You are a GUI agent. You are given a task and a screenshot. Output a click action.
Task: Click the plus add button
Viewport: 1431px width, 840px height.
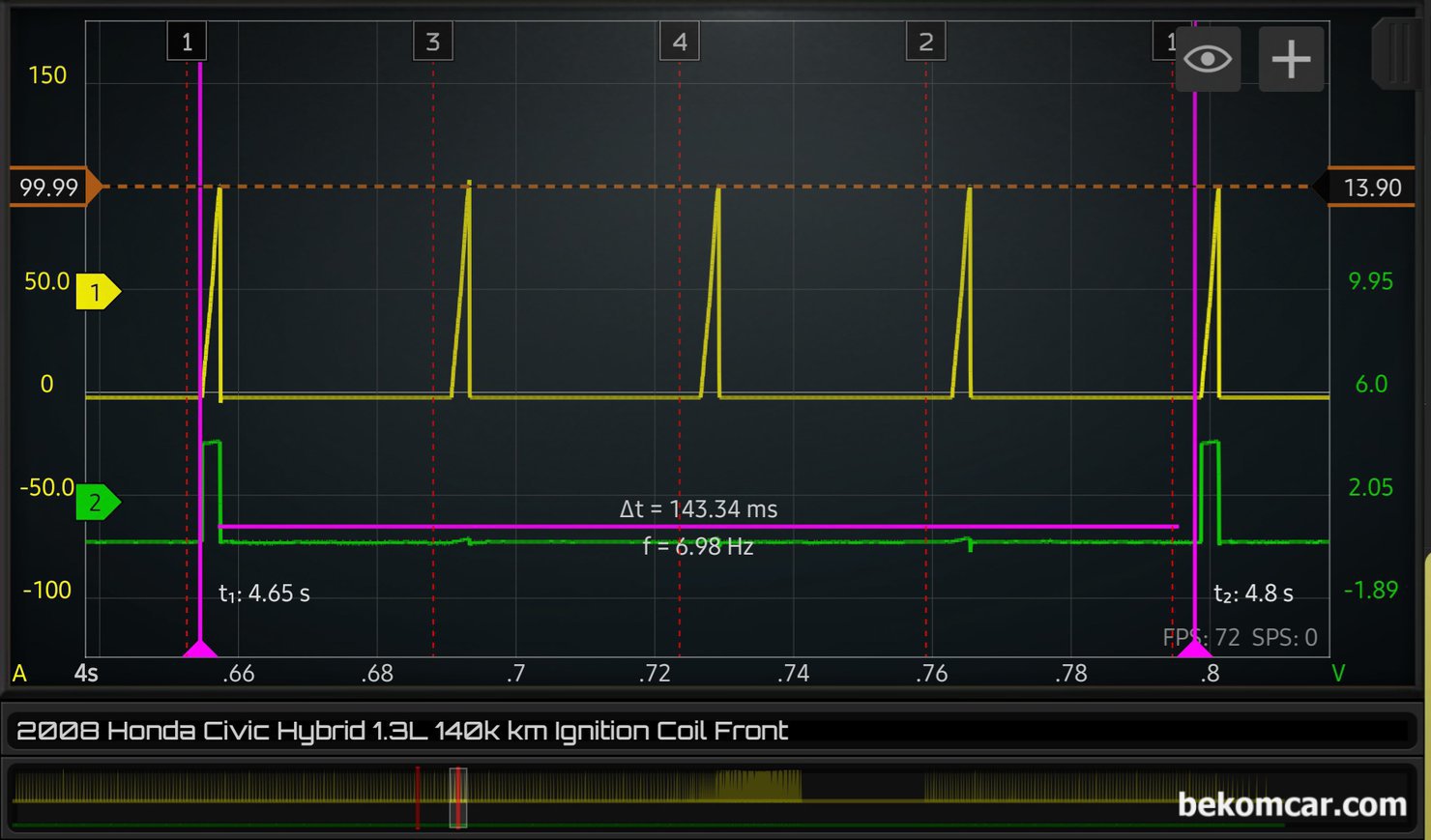[1291, 59]
